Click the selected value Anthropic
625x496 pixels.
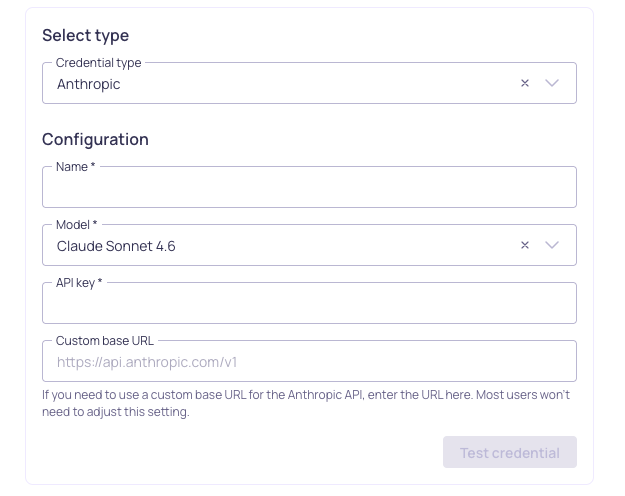89,85
